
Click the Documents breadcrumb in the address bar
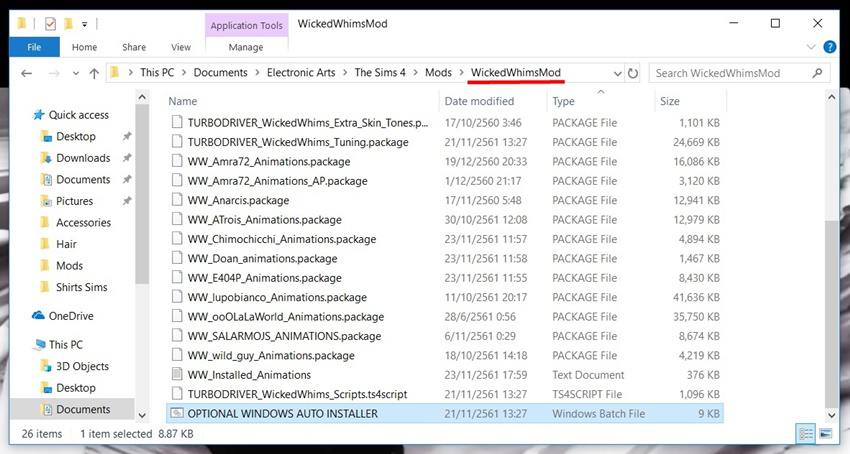point(220,73)
